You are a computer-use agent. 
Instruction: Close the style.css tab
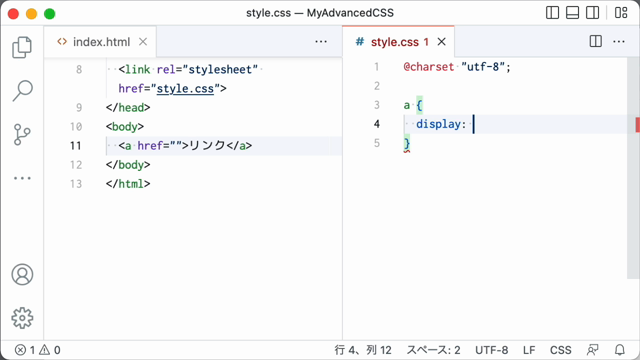point(442,42)
